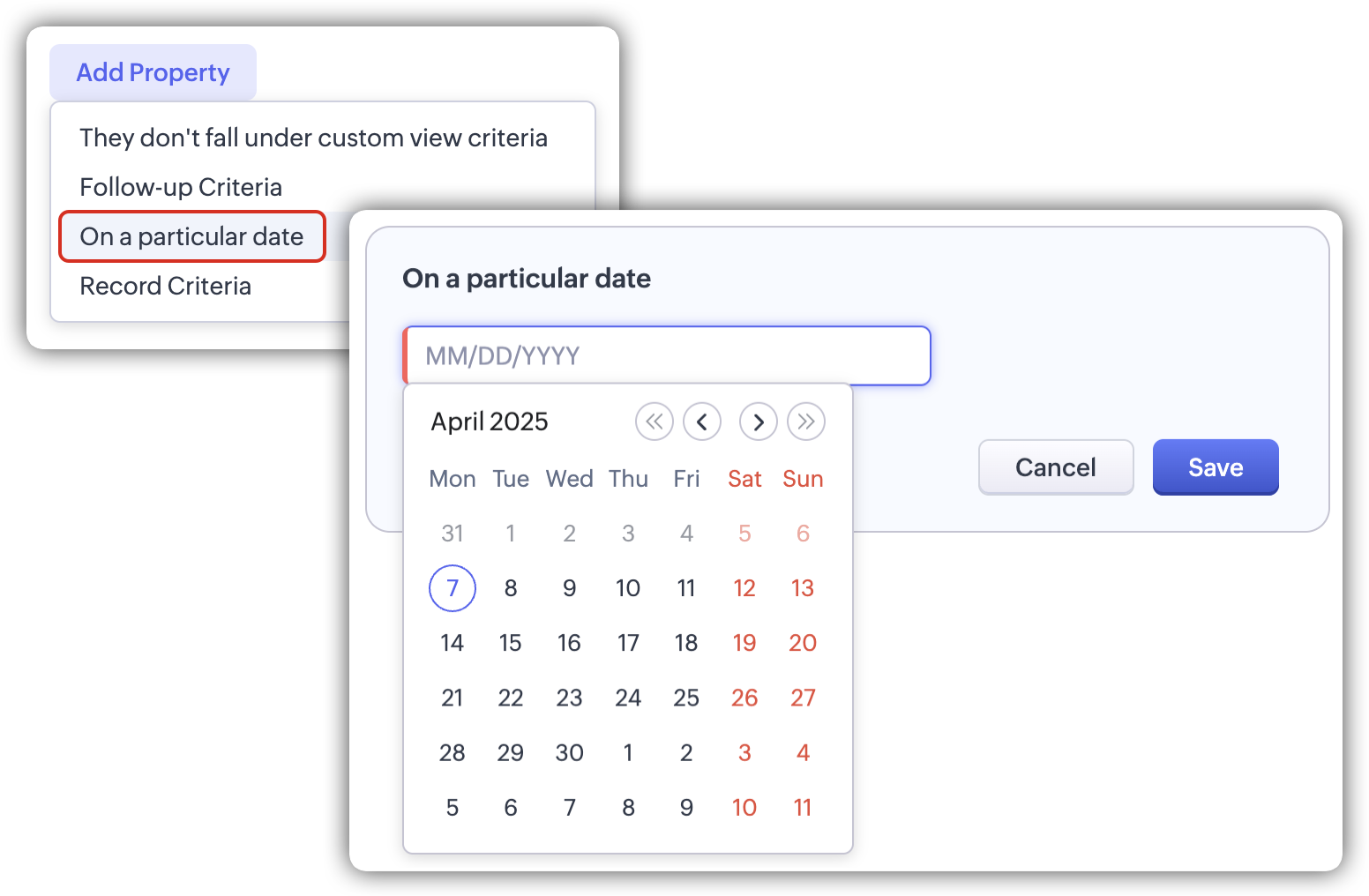Select 'On a particular date' option
1369x896 pixels.
click(x=191, y=236)
